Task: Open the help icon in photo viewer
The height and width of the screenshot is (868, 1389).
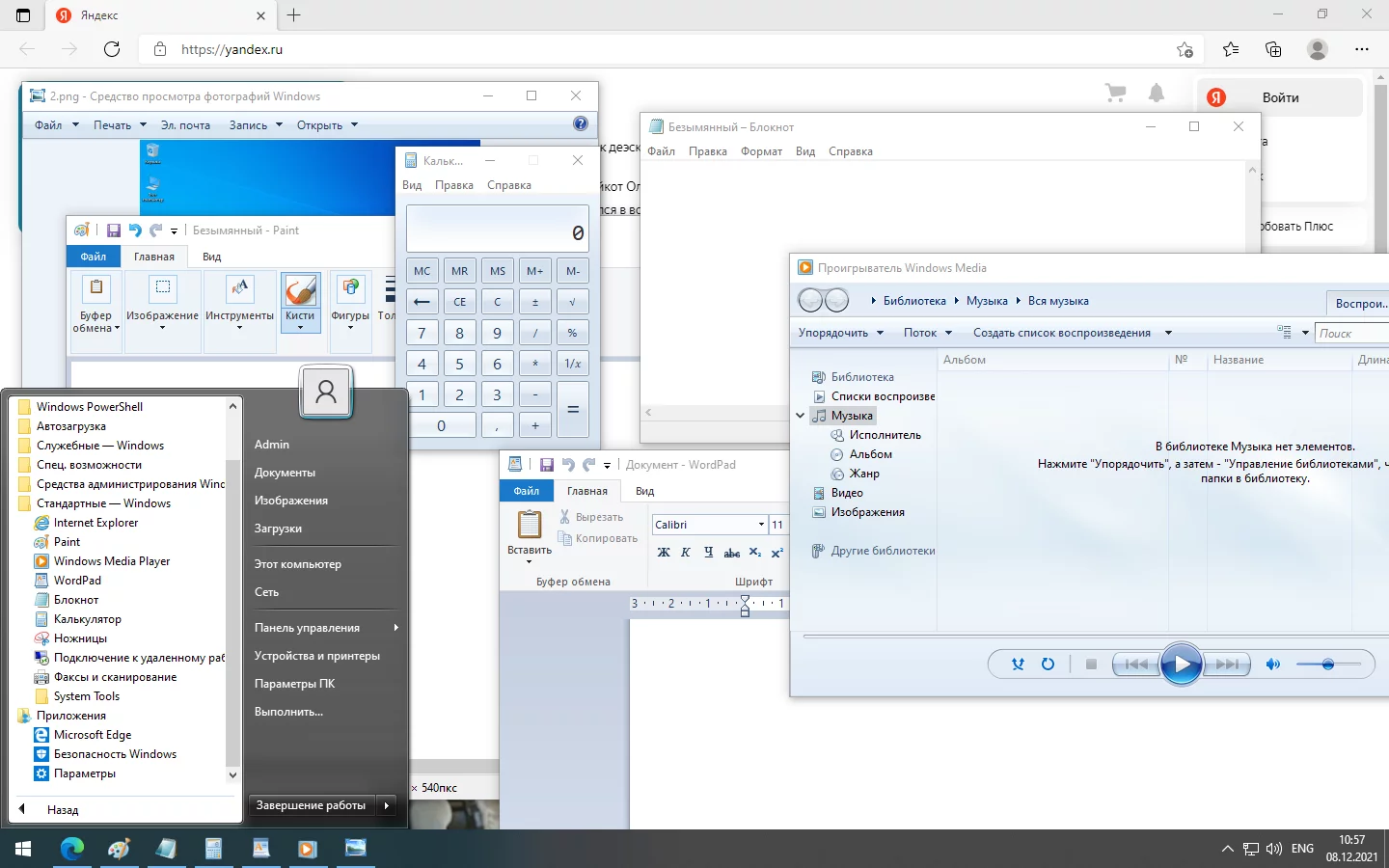Action: click(x=580, y=123)
